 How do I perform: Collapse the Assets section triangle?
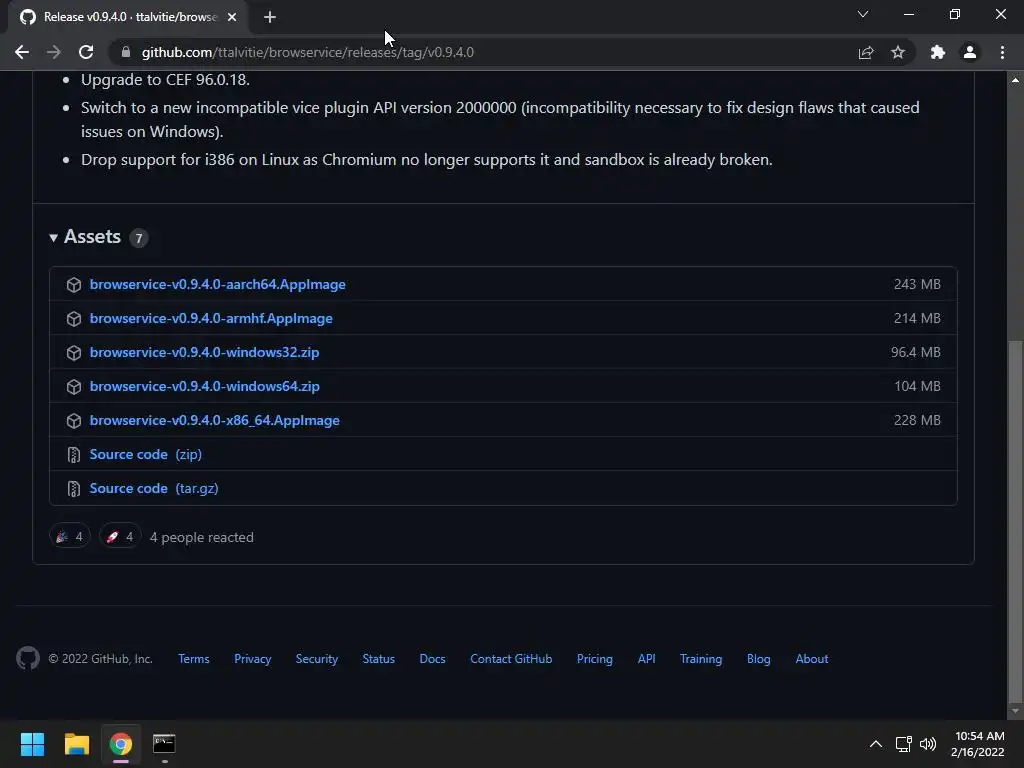54,238
